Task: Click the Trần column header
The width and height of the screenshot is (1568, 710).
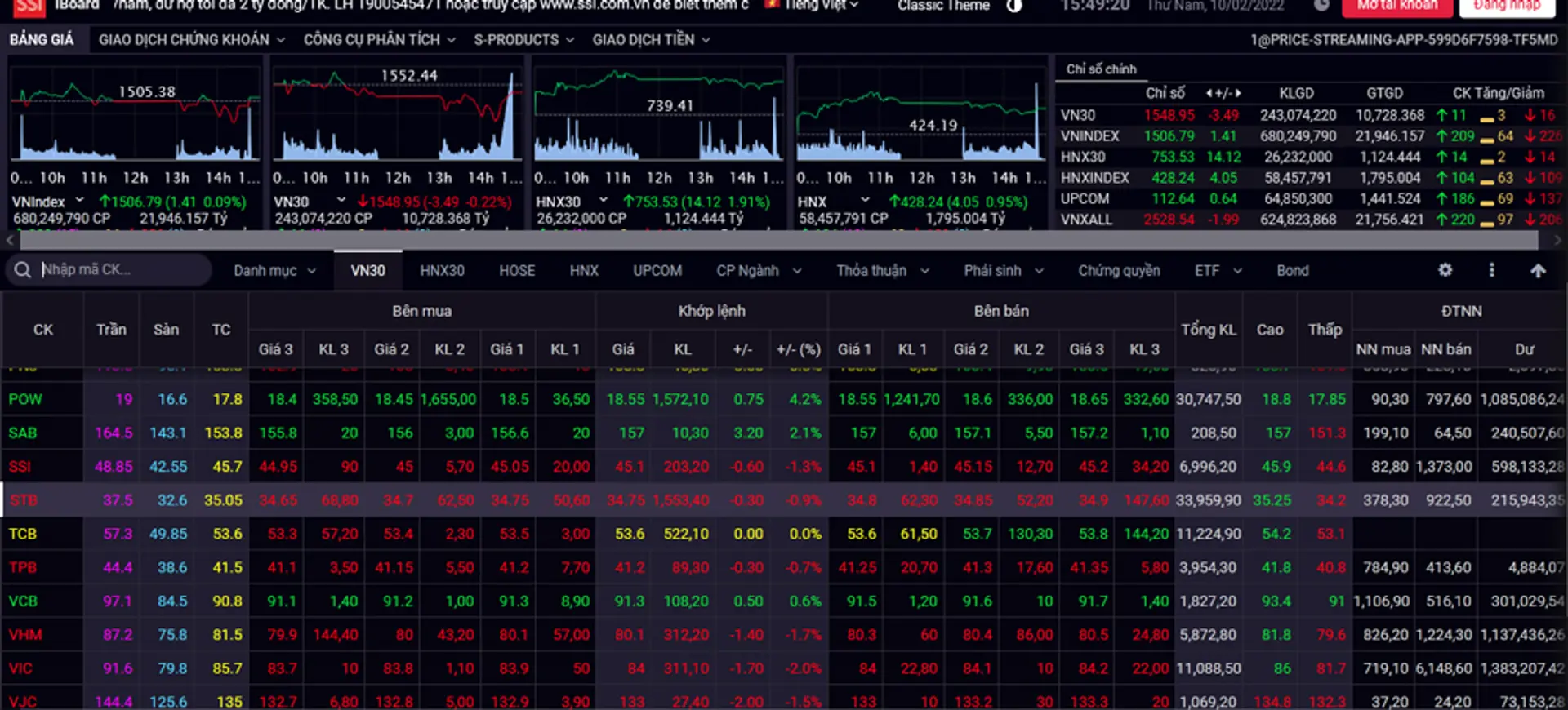Action: pyautogui.click(x=111, y=330)
